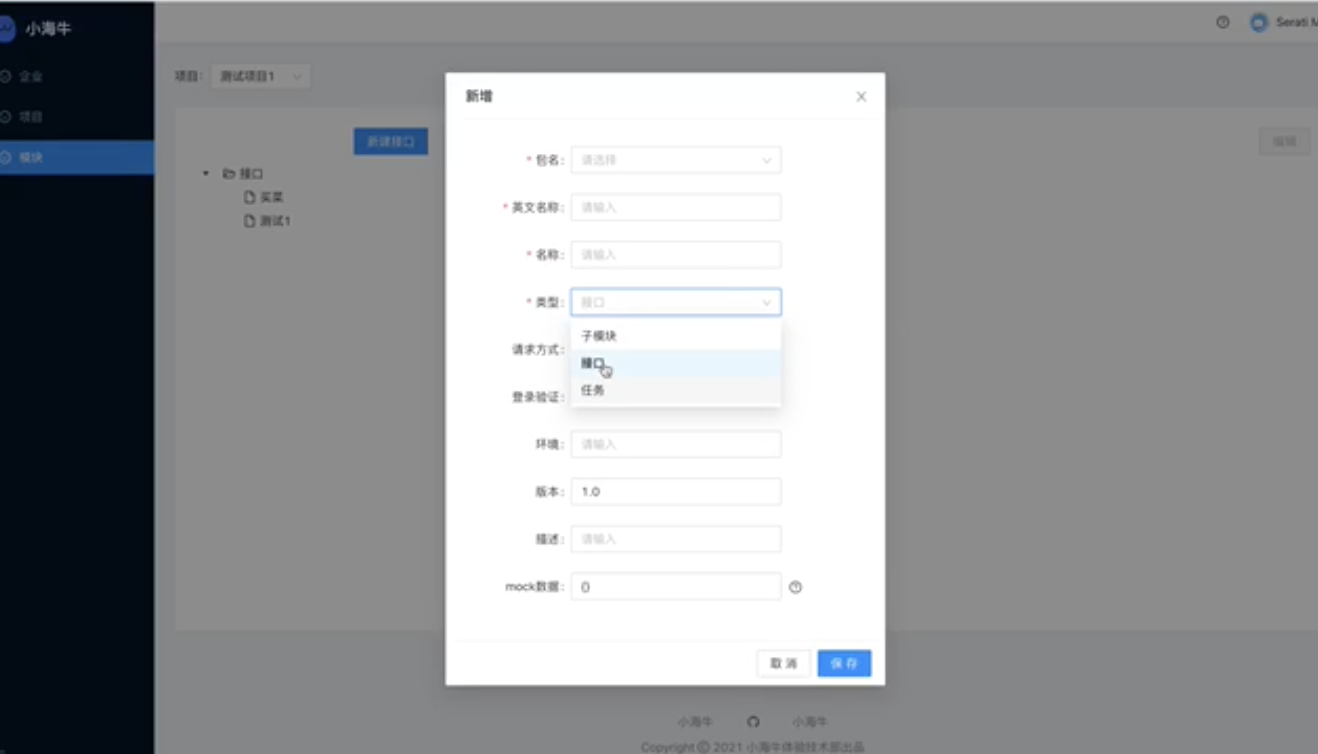Focus the 描述 input field
This screenshot has width=1318, height=754.
pyautogui.click(x=676, y=539)
